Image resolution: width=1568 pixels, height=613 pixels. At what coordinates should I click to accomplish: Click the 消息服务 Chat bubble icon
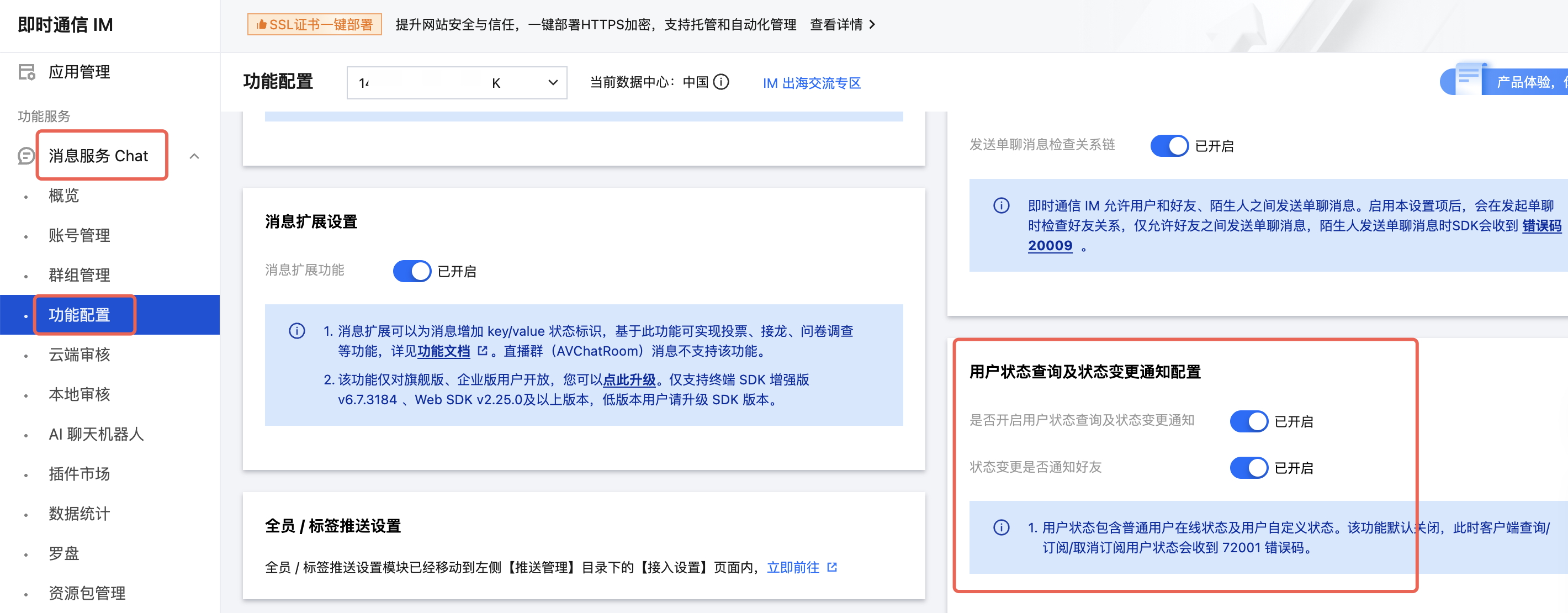point(26,156)
